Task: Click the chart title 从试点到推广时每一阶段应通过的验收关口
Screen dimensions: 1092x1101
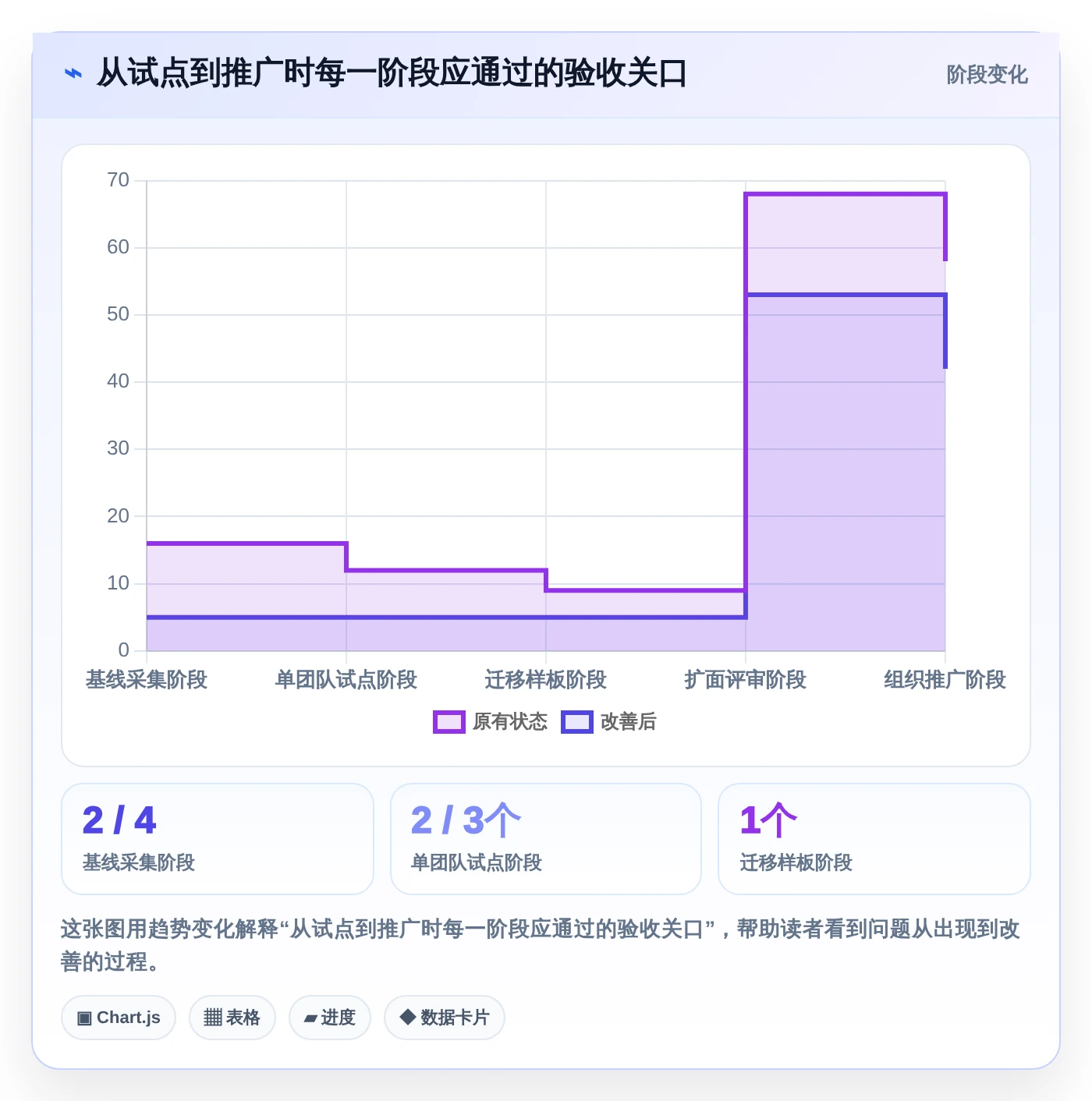Action: 392,74
